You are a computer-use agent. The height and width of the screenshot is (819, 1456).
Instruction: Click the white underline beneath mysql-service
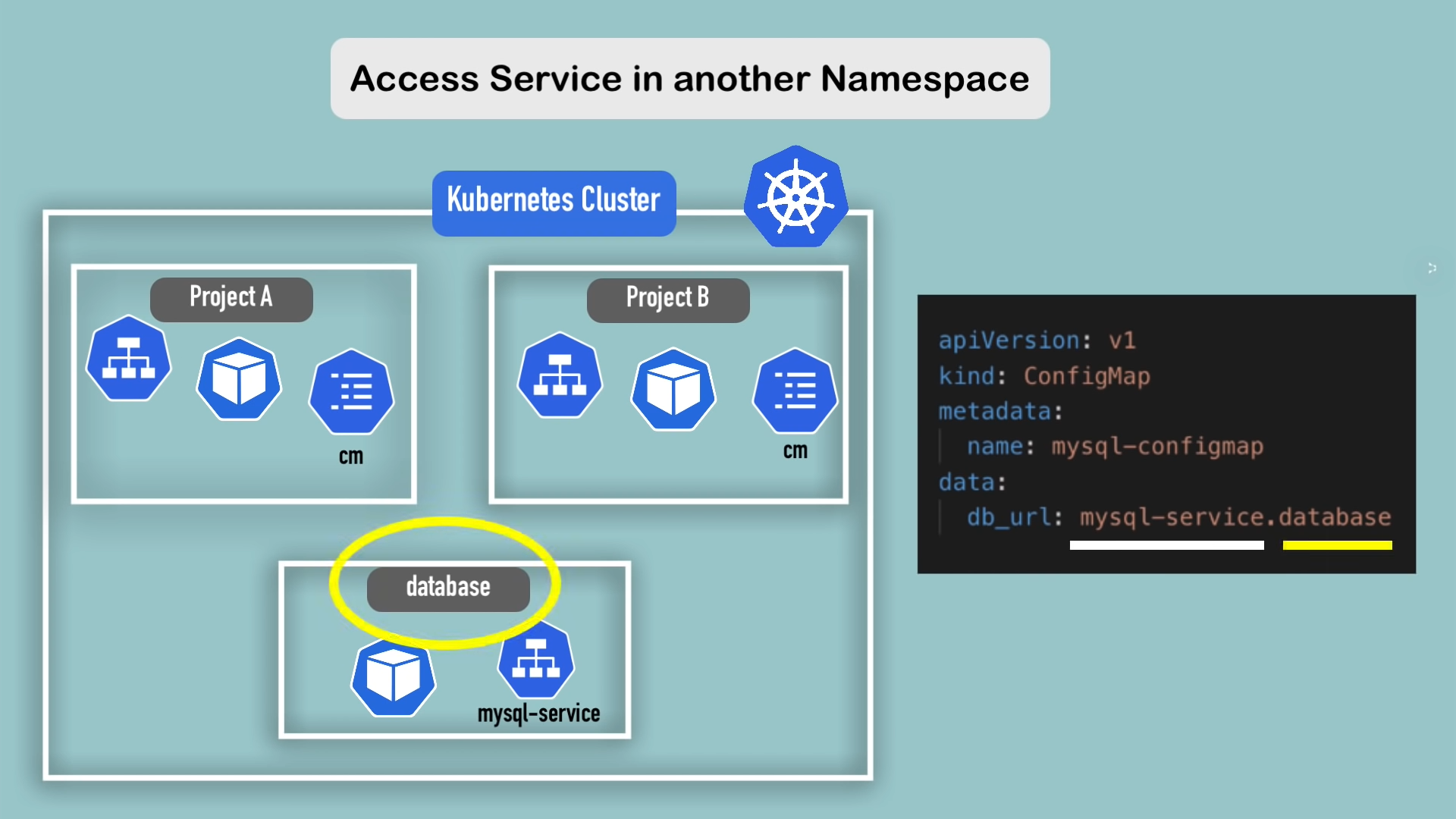[1166, 545]
